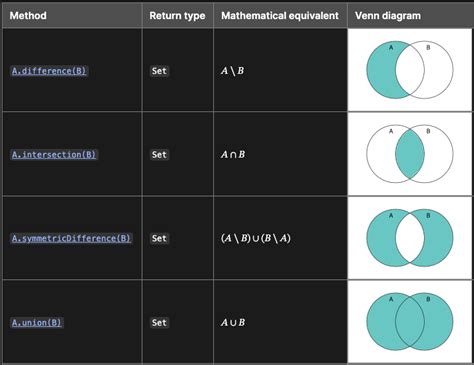Open the A.intersection(B) method link

coord(54,155)
